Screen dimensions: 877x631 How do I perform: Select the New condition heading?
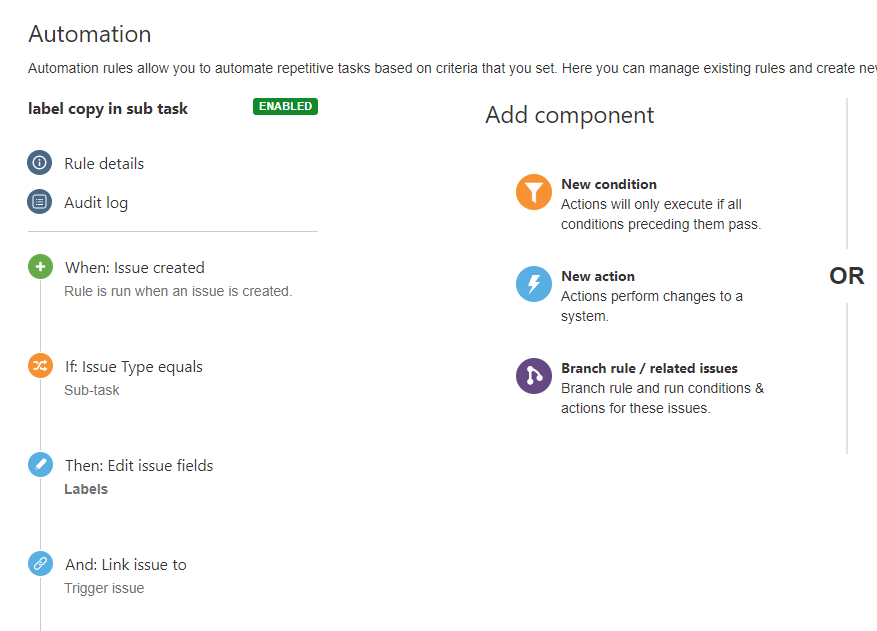click(x=609, y=184)
